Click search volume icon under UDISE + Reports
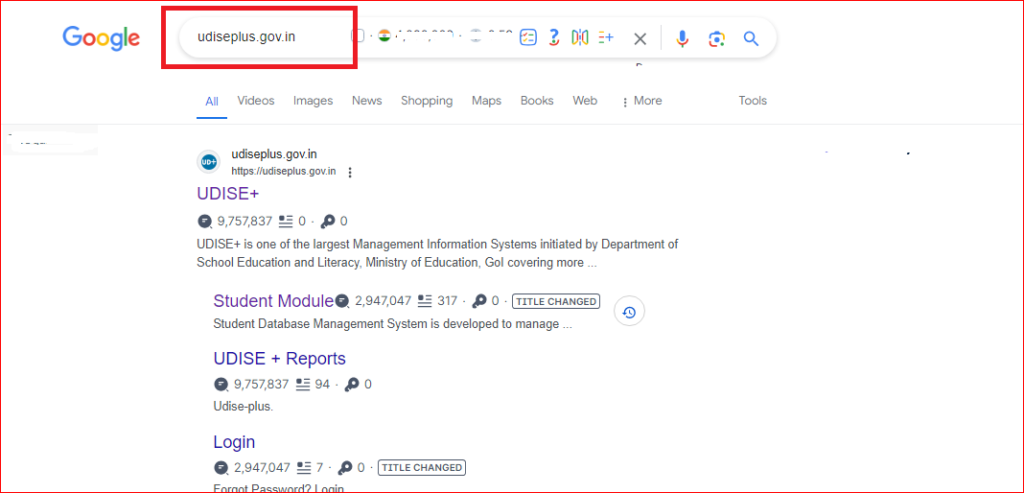Viewport: 1024px width, 493px height. (222, 384)
